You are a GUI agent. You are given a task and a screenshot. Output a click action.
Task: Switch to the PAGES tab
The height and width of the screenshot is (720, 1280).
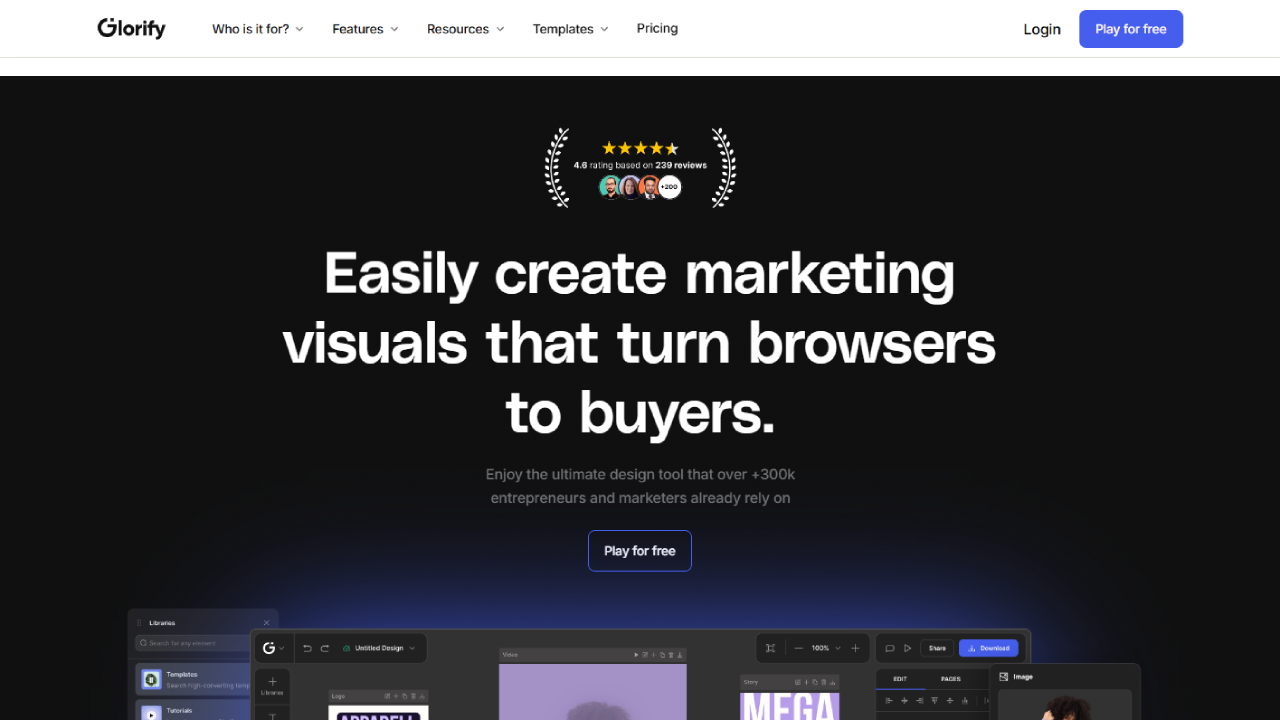[951, 679]
